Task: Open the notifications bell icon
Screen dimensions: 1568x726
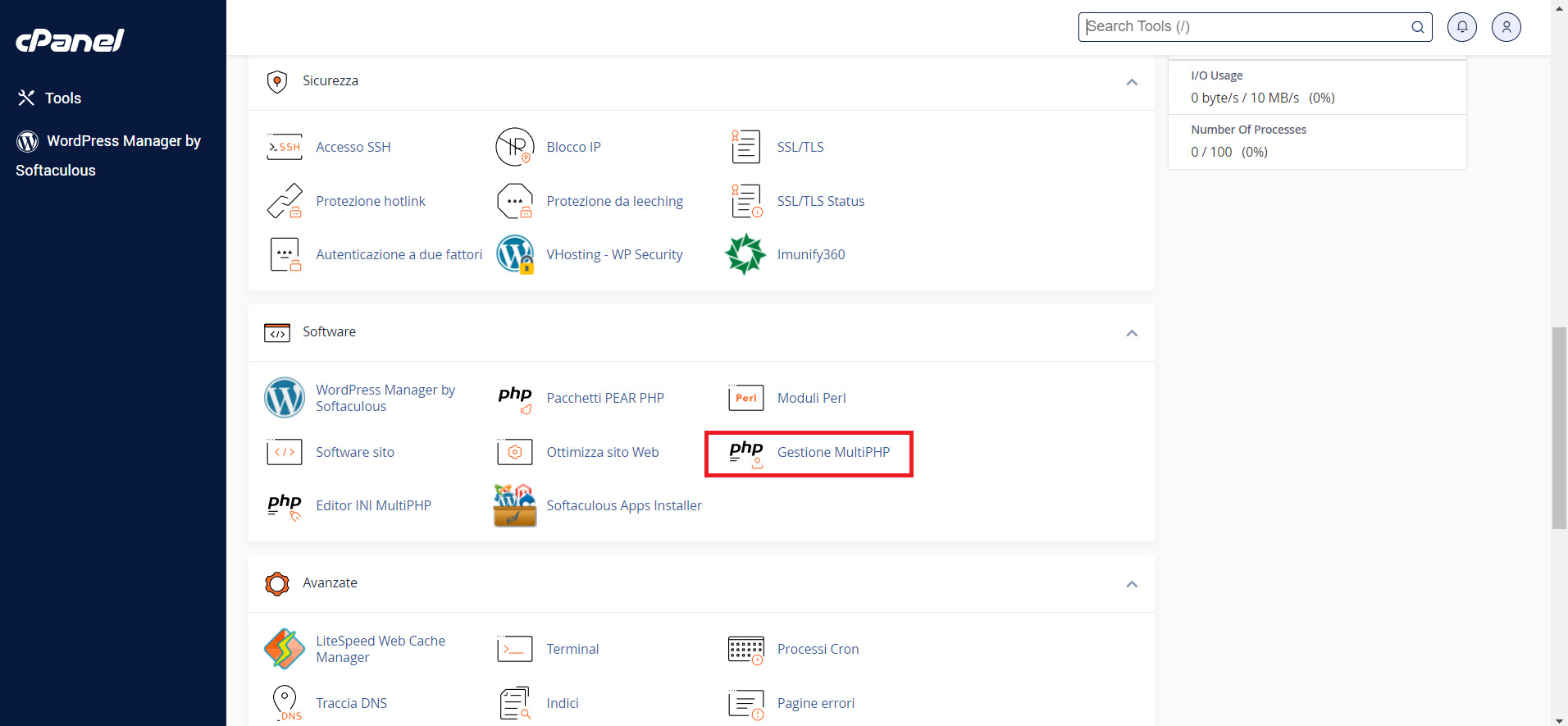Action: tap(1462, 27)
